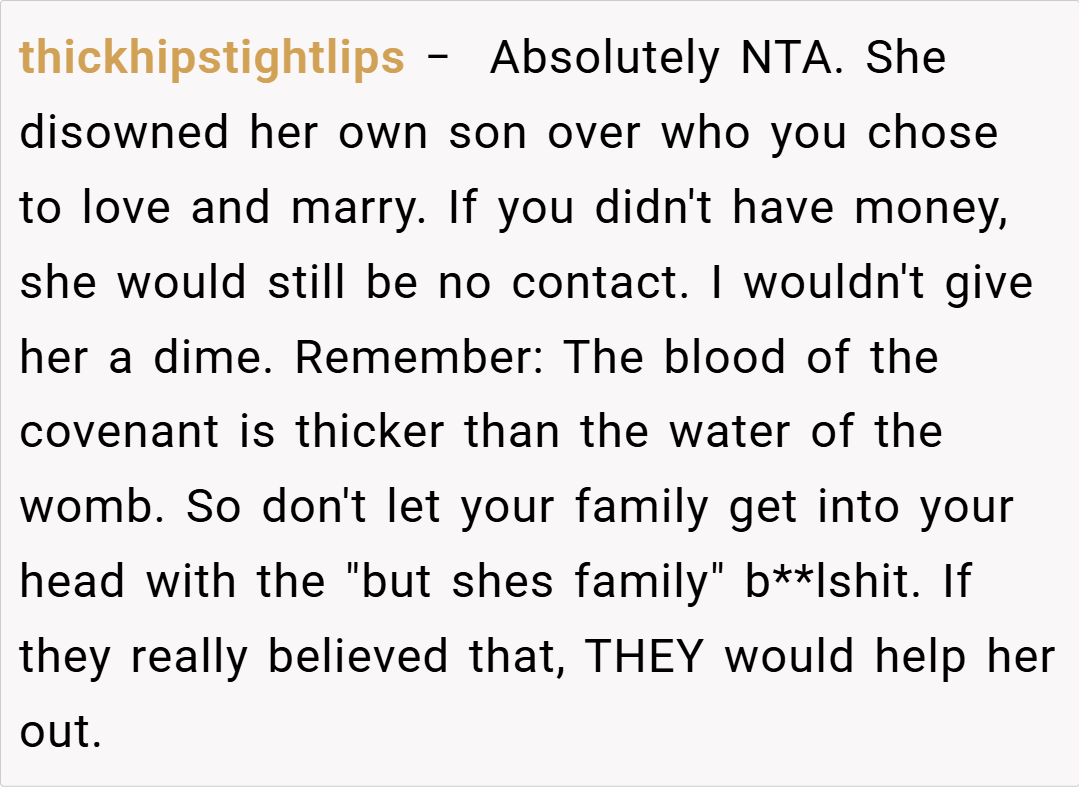Viewport: 1079px width, 787px height.
Task: Click the capitalized word "THEY"
Action: click(646, 658)
